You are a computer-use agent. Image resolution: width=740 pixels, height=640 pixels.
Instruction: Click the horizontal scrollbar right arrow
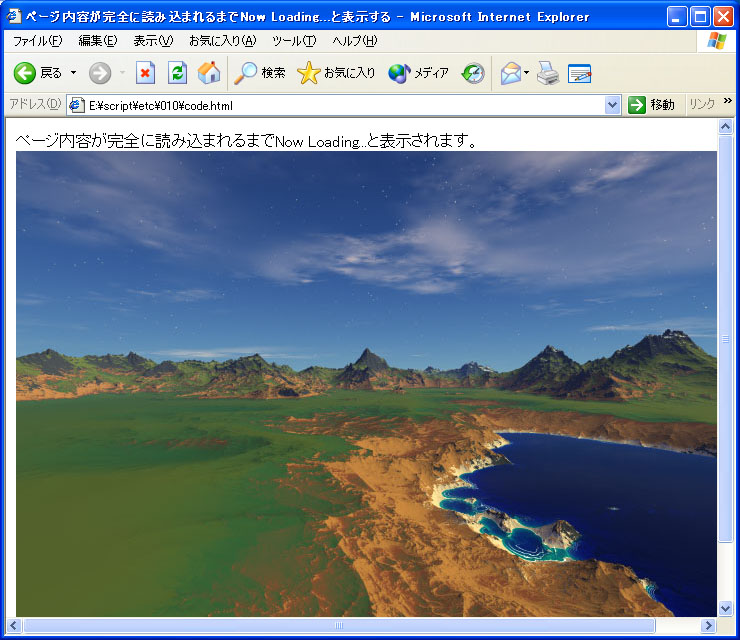point(708,626)
